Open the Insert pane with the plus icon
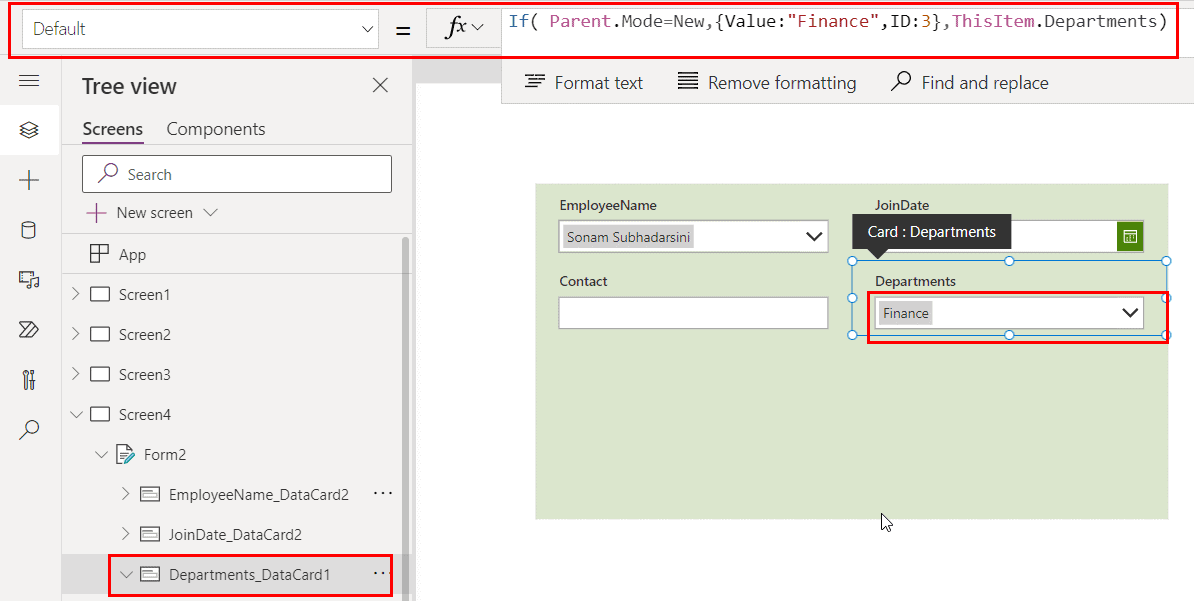Viewport: 1194px width, 601px height. coord(29,180)
